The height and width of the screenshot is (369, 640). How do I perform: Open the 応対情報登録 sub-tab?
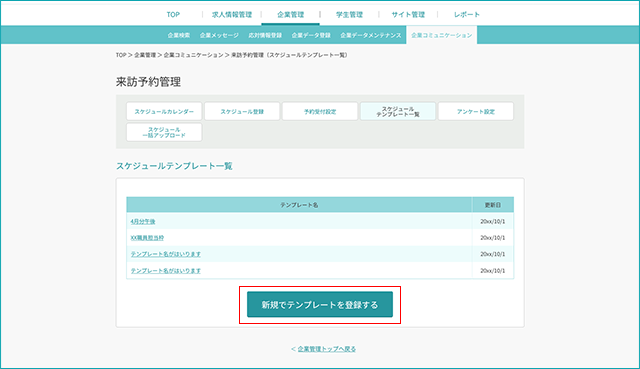pos(265,35)
